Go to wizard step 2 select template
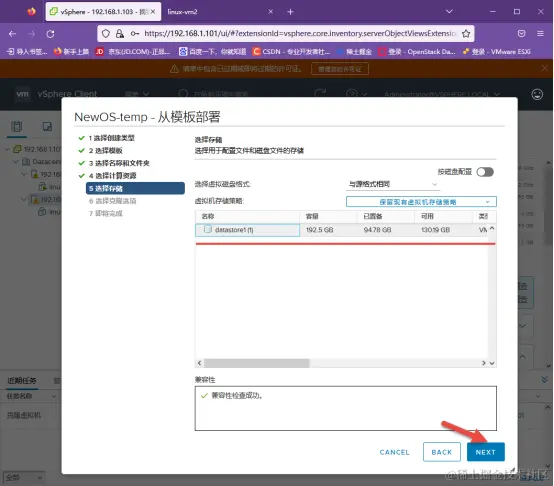The image size is (554, 486). point(105,151)
